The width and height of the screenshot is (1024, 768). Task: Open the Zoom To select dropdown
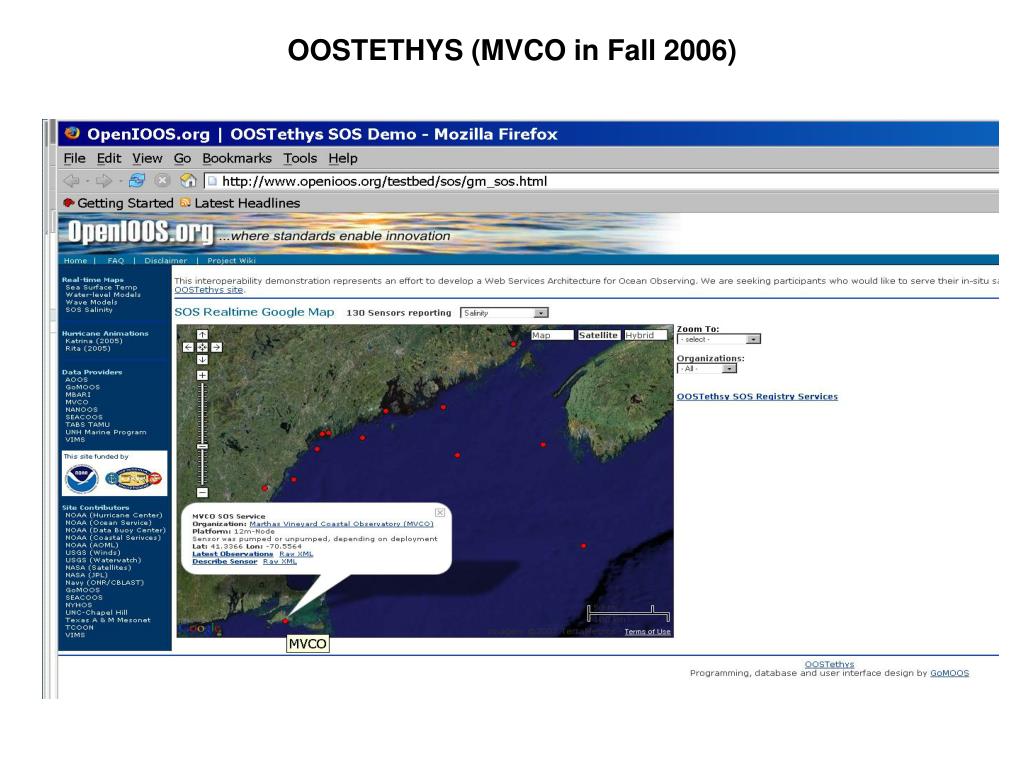[718, 339]
